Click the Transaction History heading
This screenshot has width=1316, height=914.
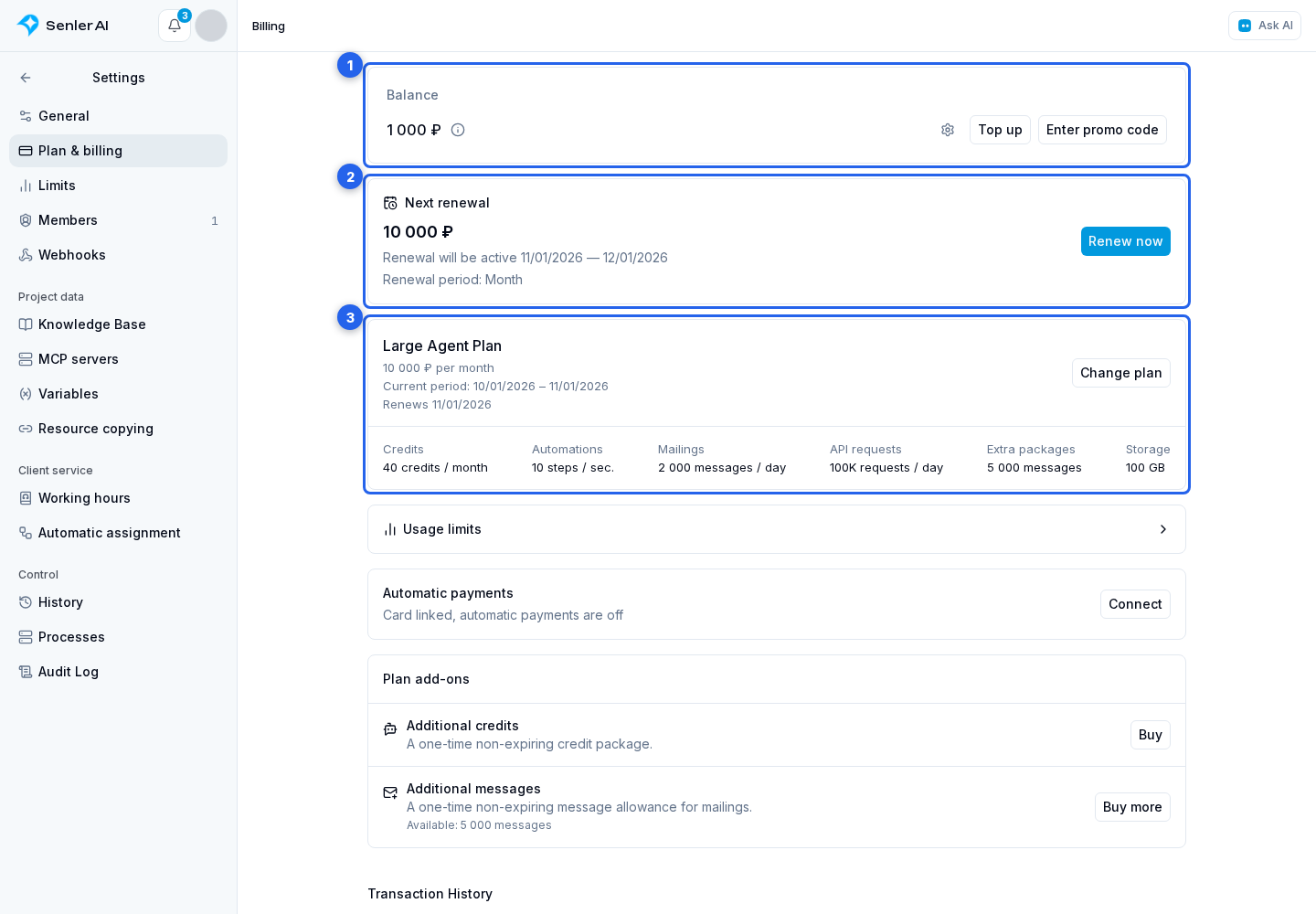430,894
